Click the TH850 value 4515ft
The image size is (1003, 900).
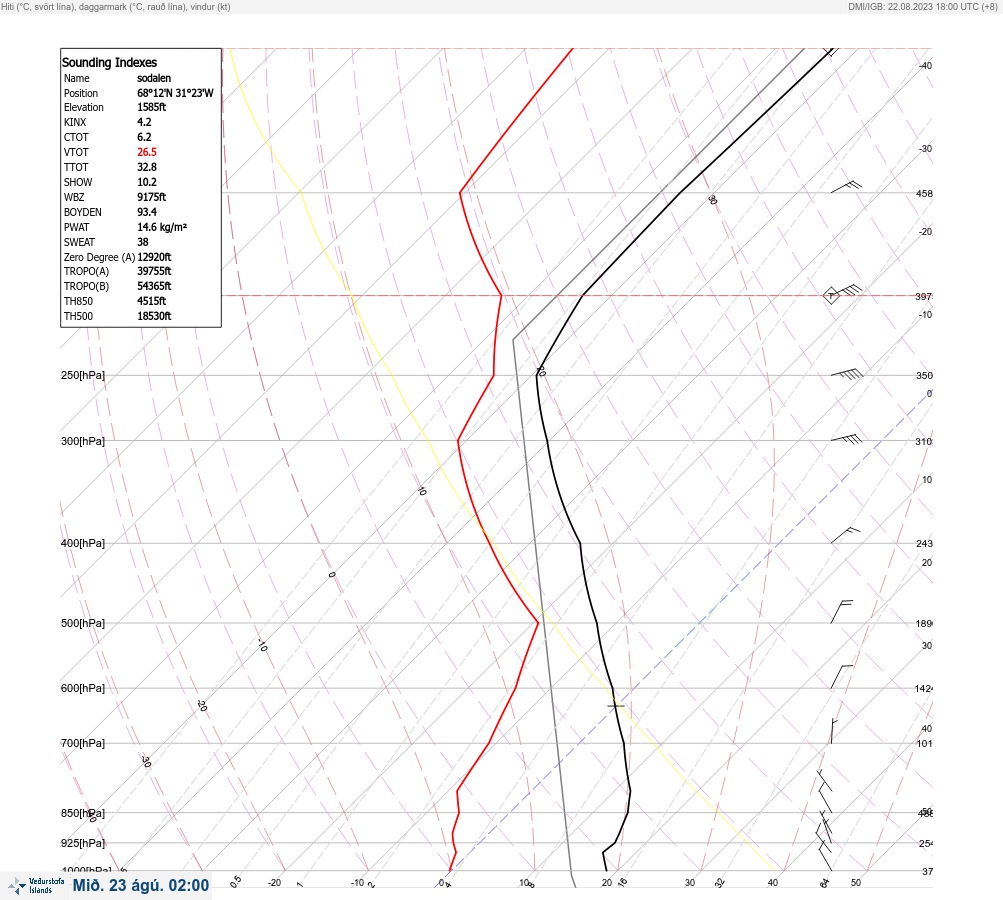152,301
